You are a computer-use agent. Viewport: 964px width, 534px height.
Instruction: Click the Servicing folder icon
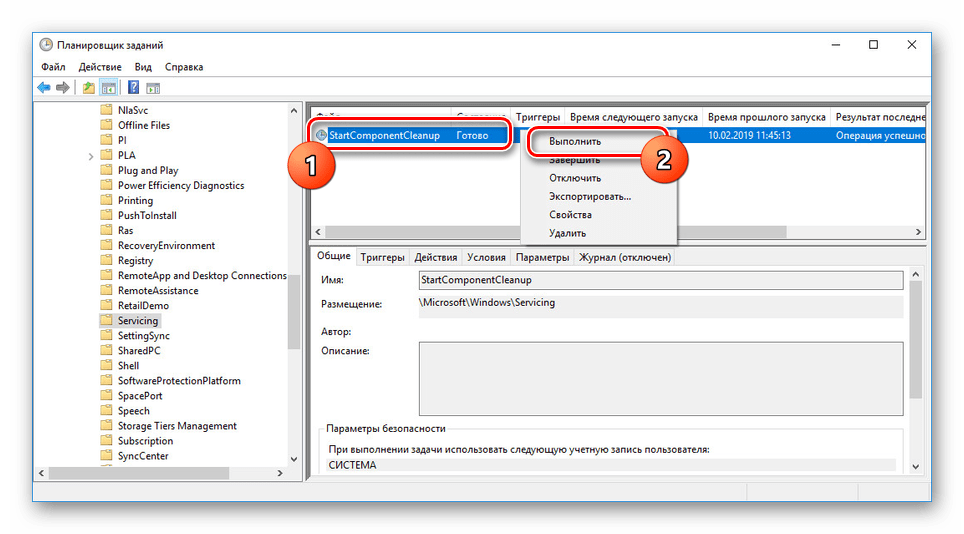tap(106, 320)
